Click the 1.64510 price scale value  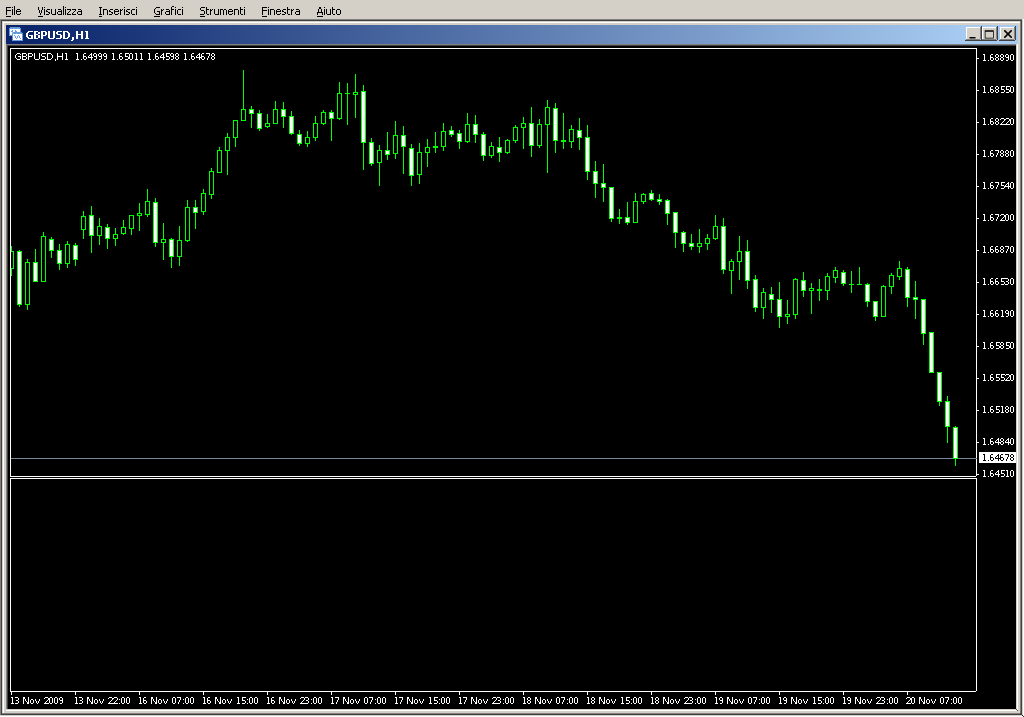[999, 473]
